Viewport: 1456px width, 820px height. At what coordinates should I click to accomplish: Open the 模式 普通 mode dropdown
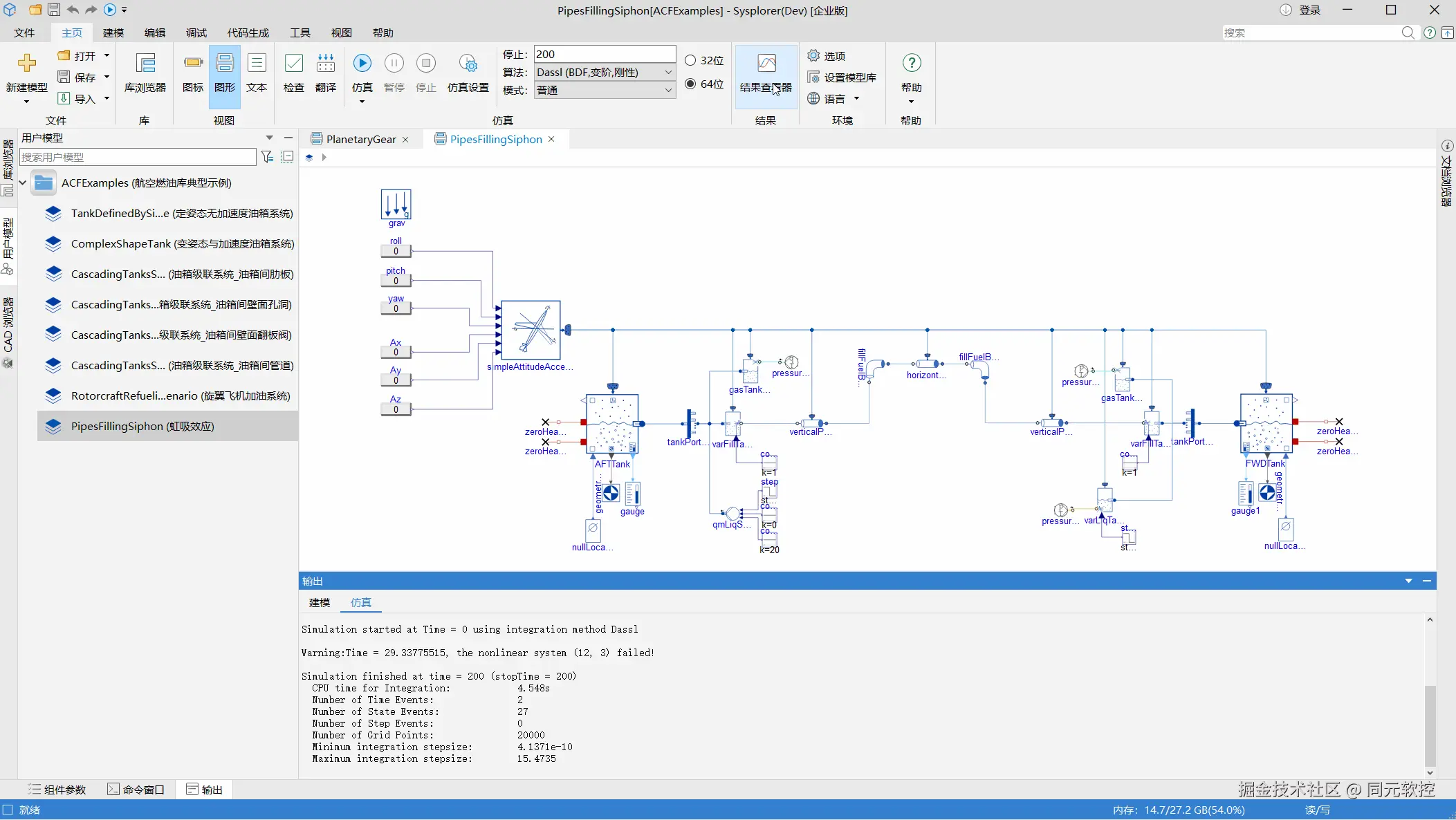pos(605,91)
